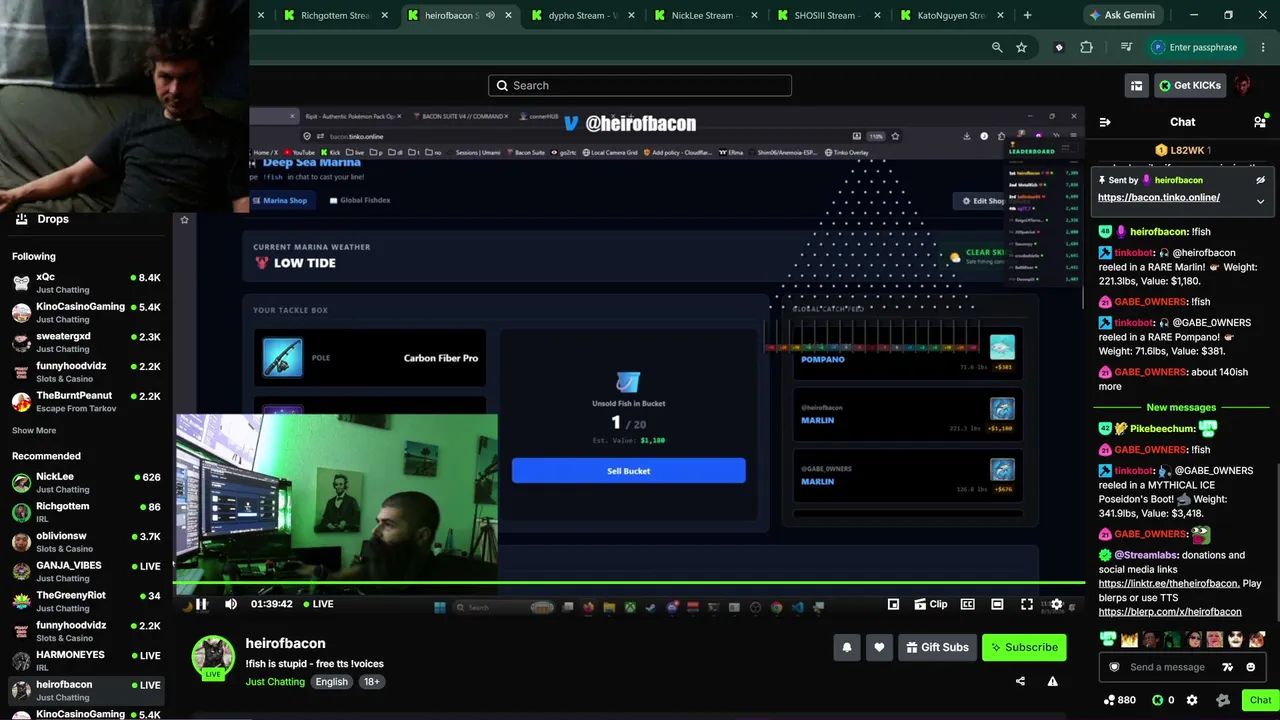The image size is (1280, 720).
Task: Expand the pinned message chevron
Action: click(x=1260, y=201)
